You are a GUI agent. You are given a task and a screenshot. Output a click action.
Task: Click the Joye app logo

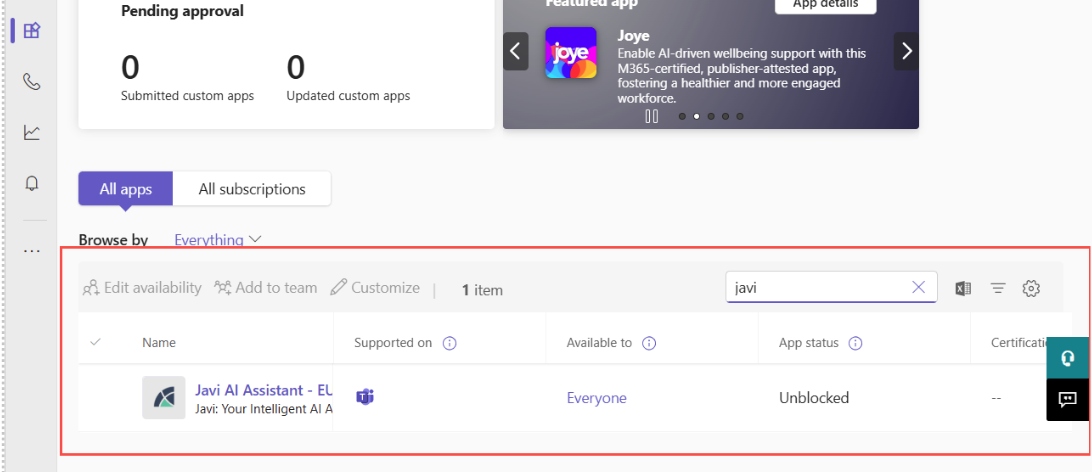(570, 53)
